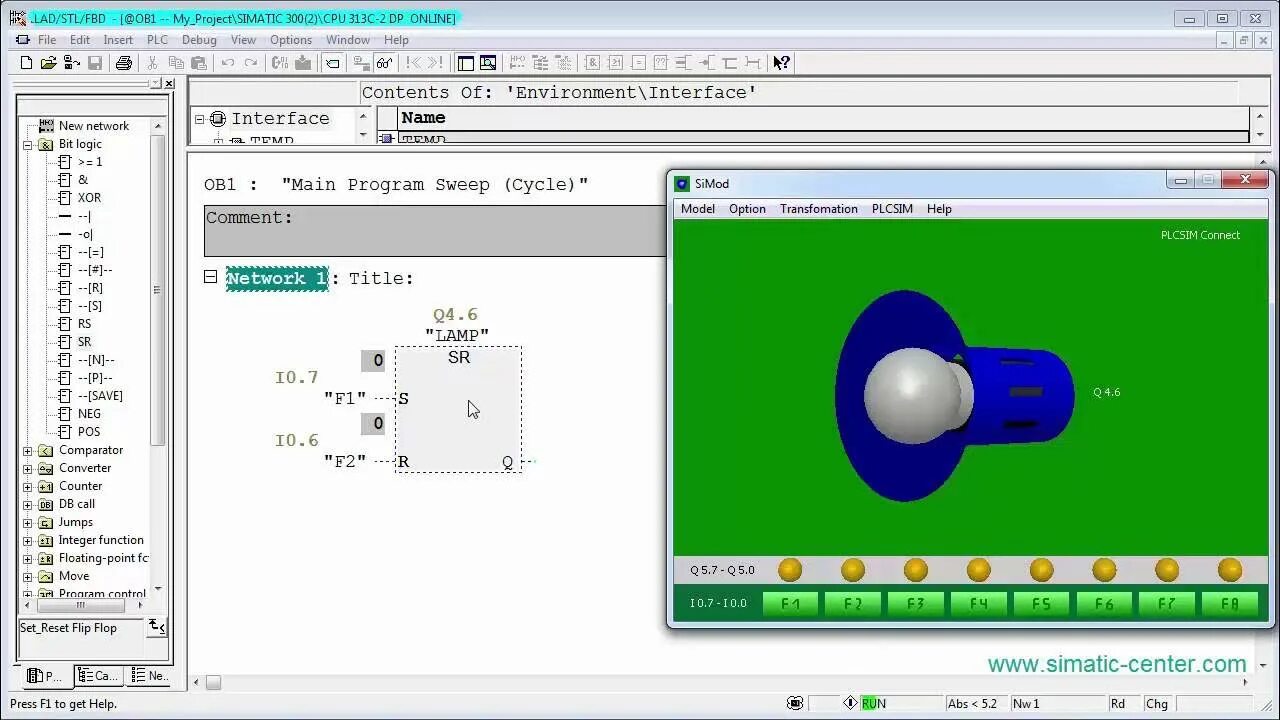Toggle the F3 input button in SiMod
The height and width of the screenshot is (720, 1280).
point(916,604)
